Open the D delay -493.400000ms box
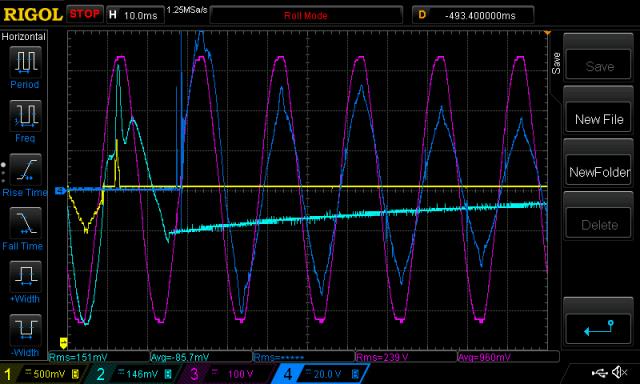Viewport: 640px width, 384px height. click(473, 15)
